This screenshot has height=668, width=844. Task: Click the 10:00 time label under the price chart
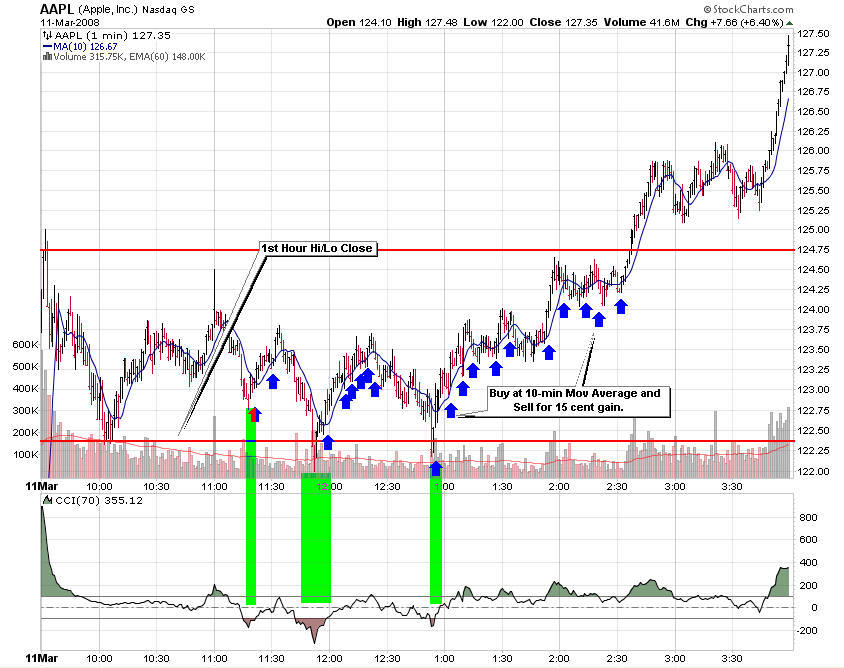[99, 487]
